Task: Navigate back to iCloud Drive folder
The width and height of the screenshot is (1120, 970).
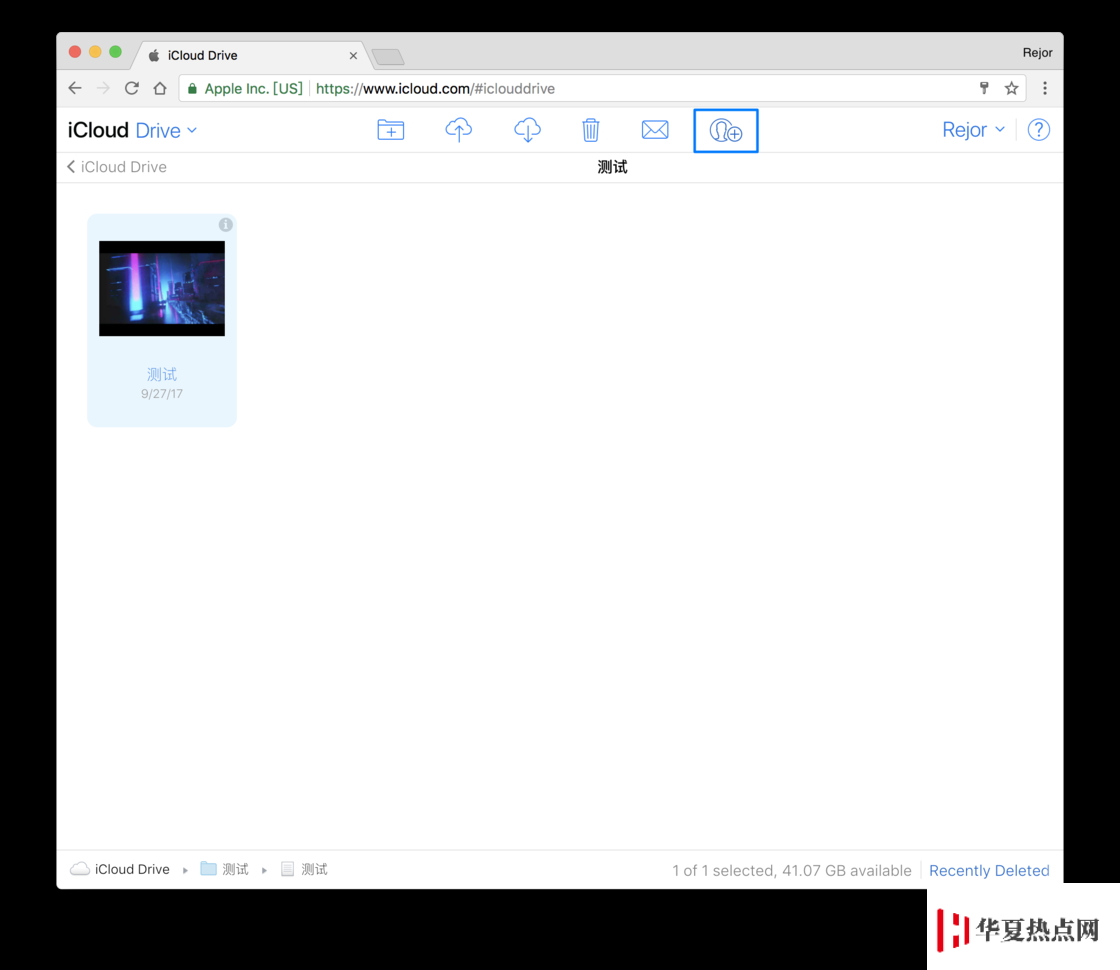Action: click(117, 167)
